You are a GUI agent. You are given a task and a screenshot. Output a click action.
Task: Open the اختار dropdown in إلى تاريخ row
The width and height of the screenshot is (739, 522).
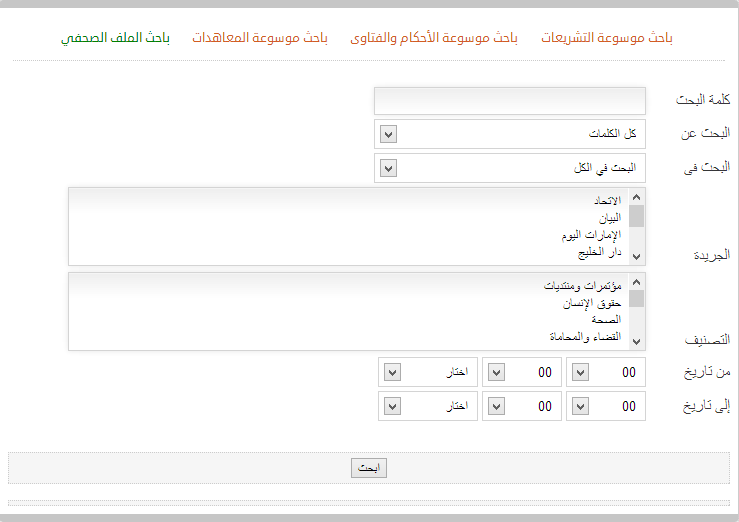point(428,406)
